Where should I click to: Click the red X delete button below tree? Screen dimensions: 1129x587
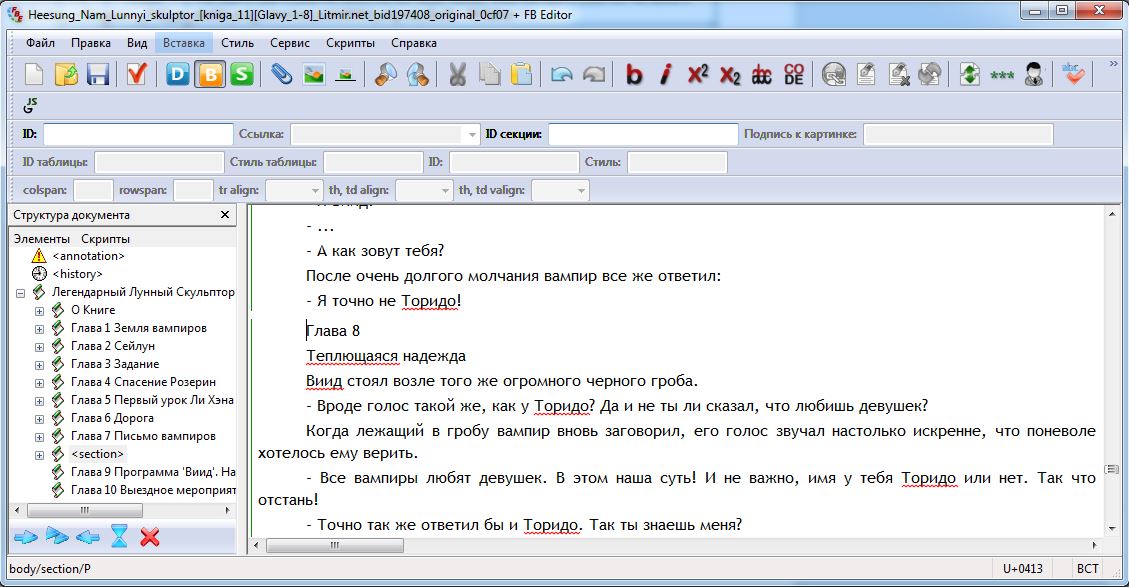(x=150, y=538)
